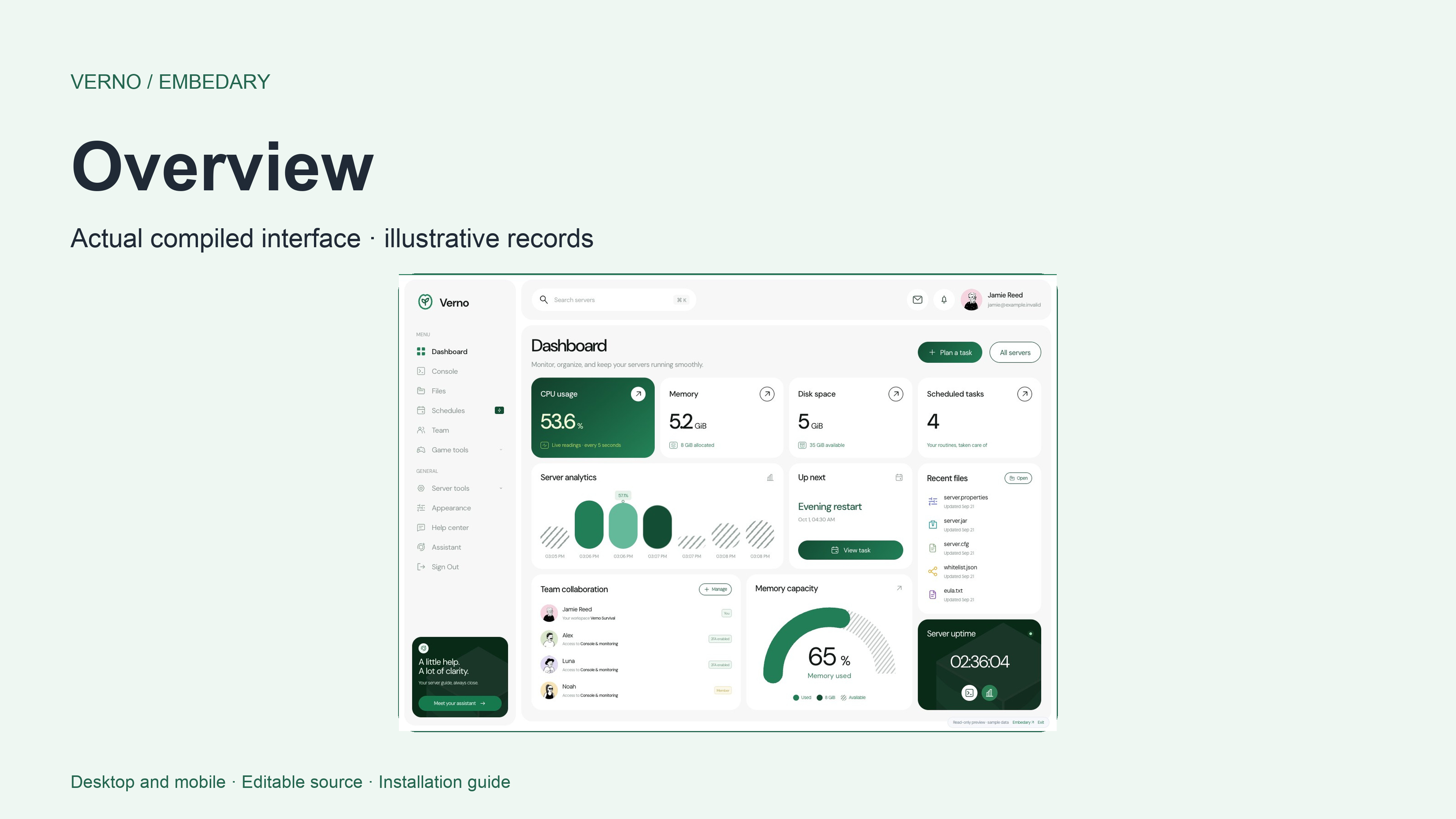This screenshot has height=819, width=1456.
Task: Open the Disk space card arrow icon
Action: 896,394
